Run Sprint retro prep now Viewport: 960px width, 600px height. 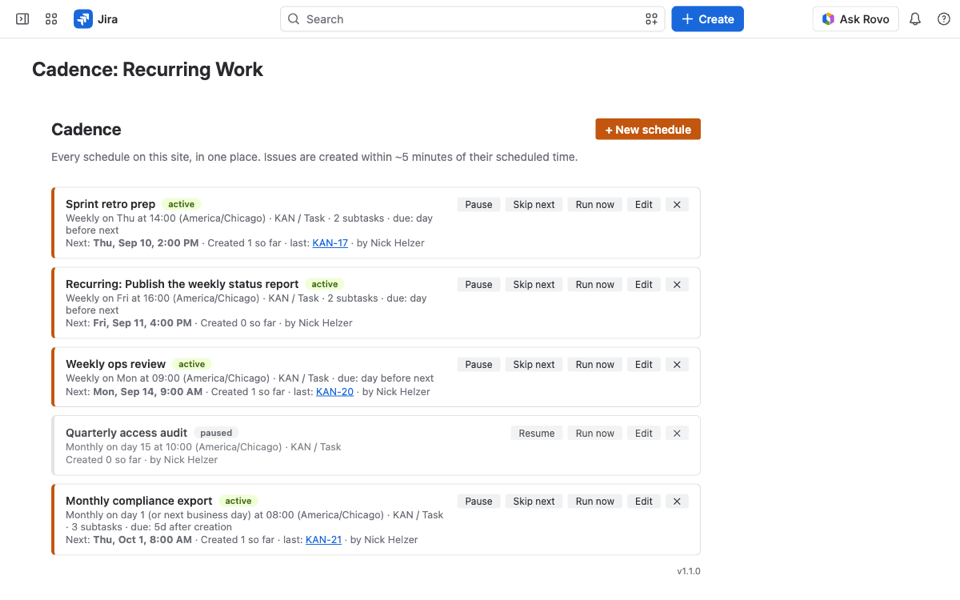pos(594,204)
